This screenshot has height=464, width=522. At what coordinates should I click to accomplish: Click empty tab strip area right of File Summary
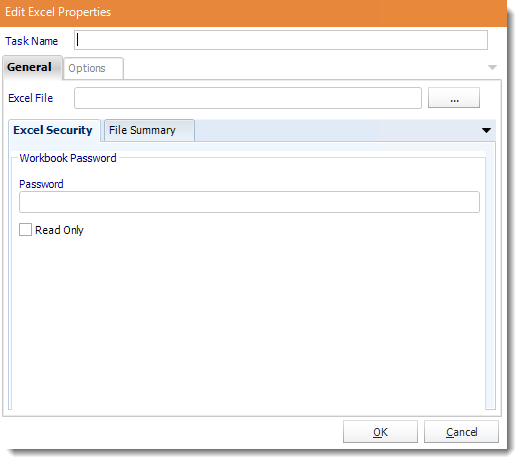click(337, 130)
